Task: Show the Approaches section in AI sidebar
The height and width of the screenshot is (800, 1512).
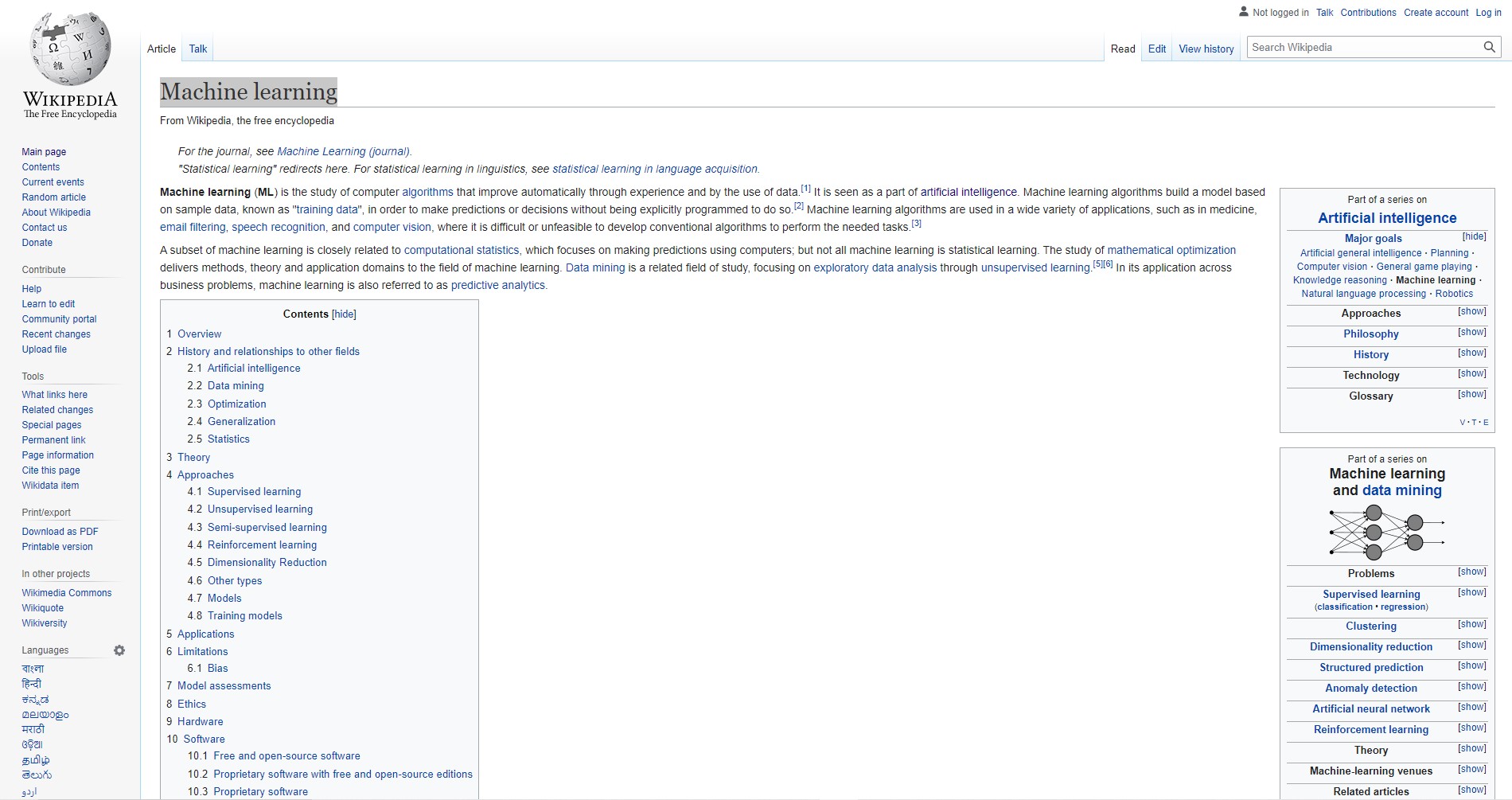Action: pyautogui.click(x=1471, y=311)
